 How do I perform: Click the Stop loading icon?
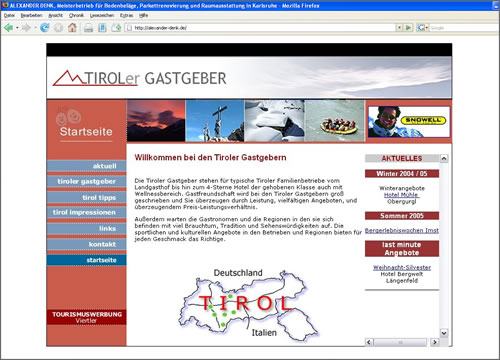[58, 28]
